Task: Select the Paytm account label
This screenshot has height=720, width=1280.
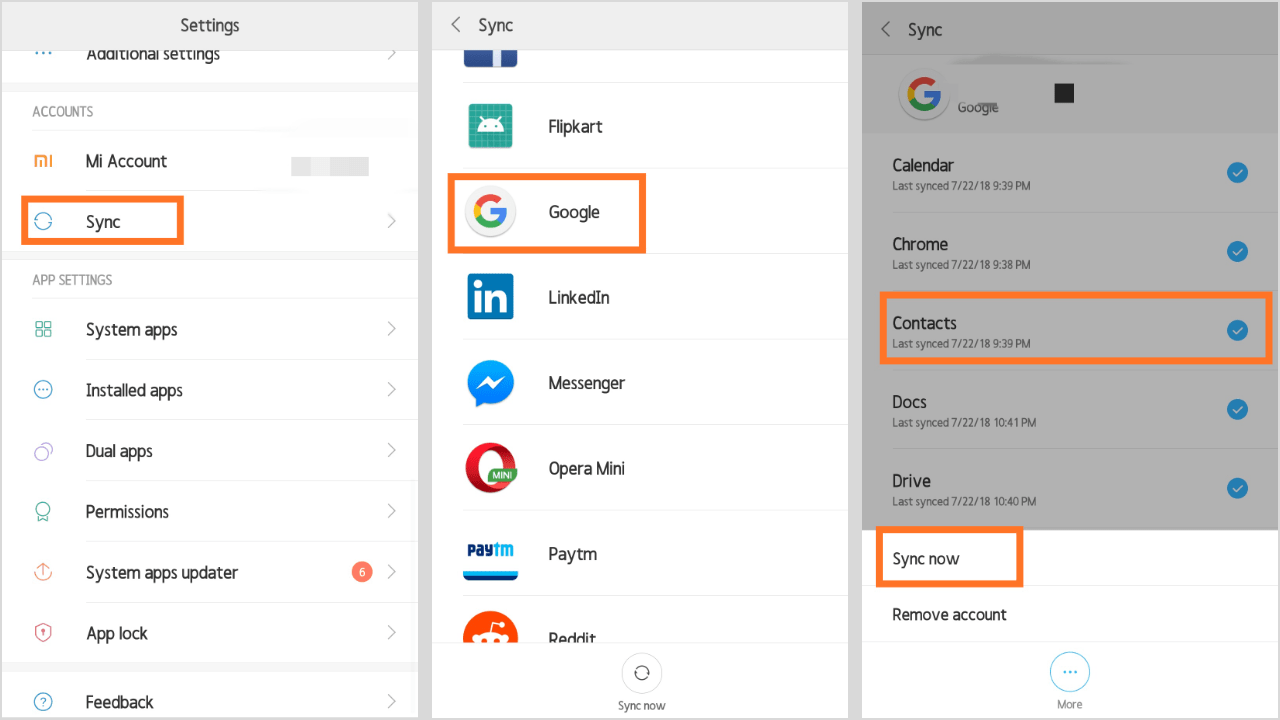Action: pos(573,554)
